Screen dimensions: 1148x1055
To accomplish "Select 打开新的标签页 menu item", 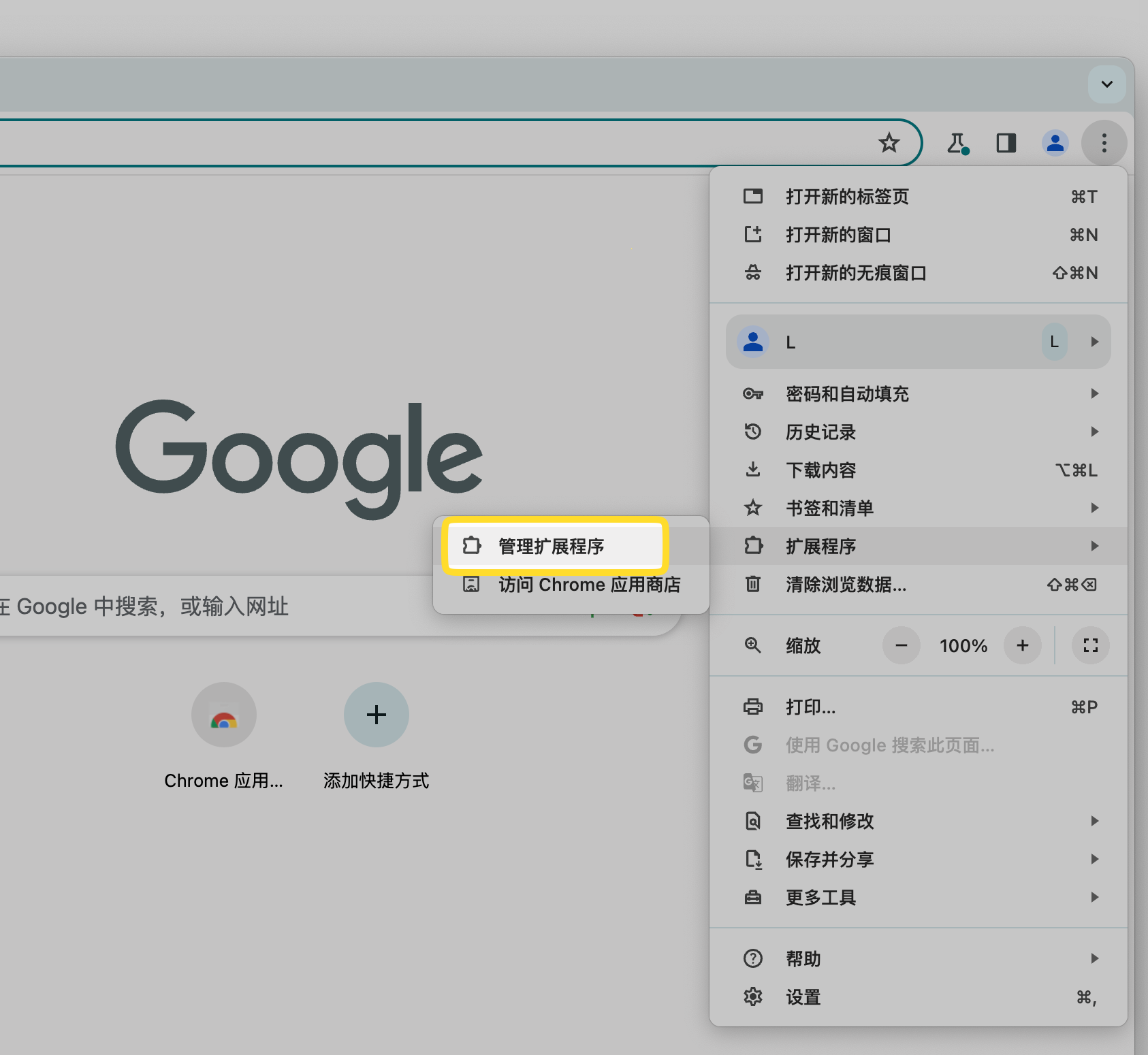I will click(x=919, y=197).
